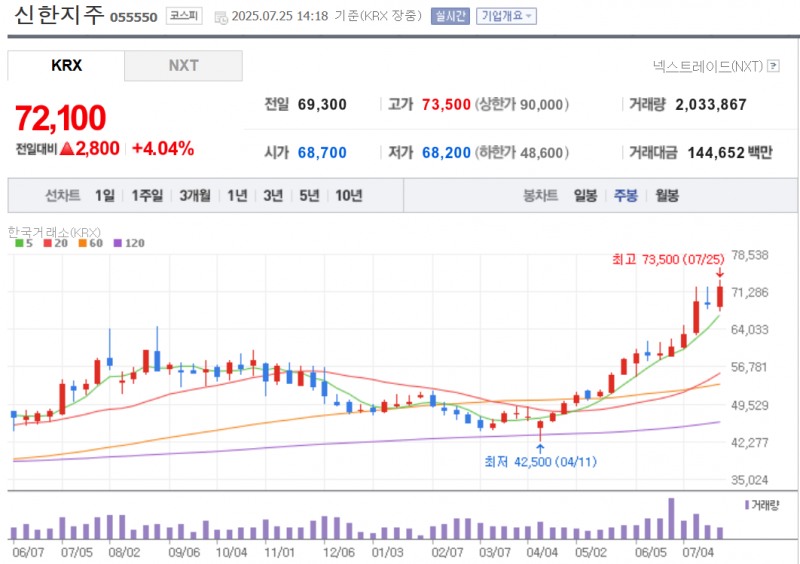The width and height of the screenshot is (800, 564).
Task: Click the green 5-period moving average swatch
Action: (x=19, y=243)
